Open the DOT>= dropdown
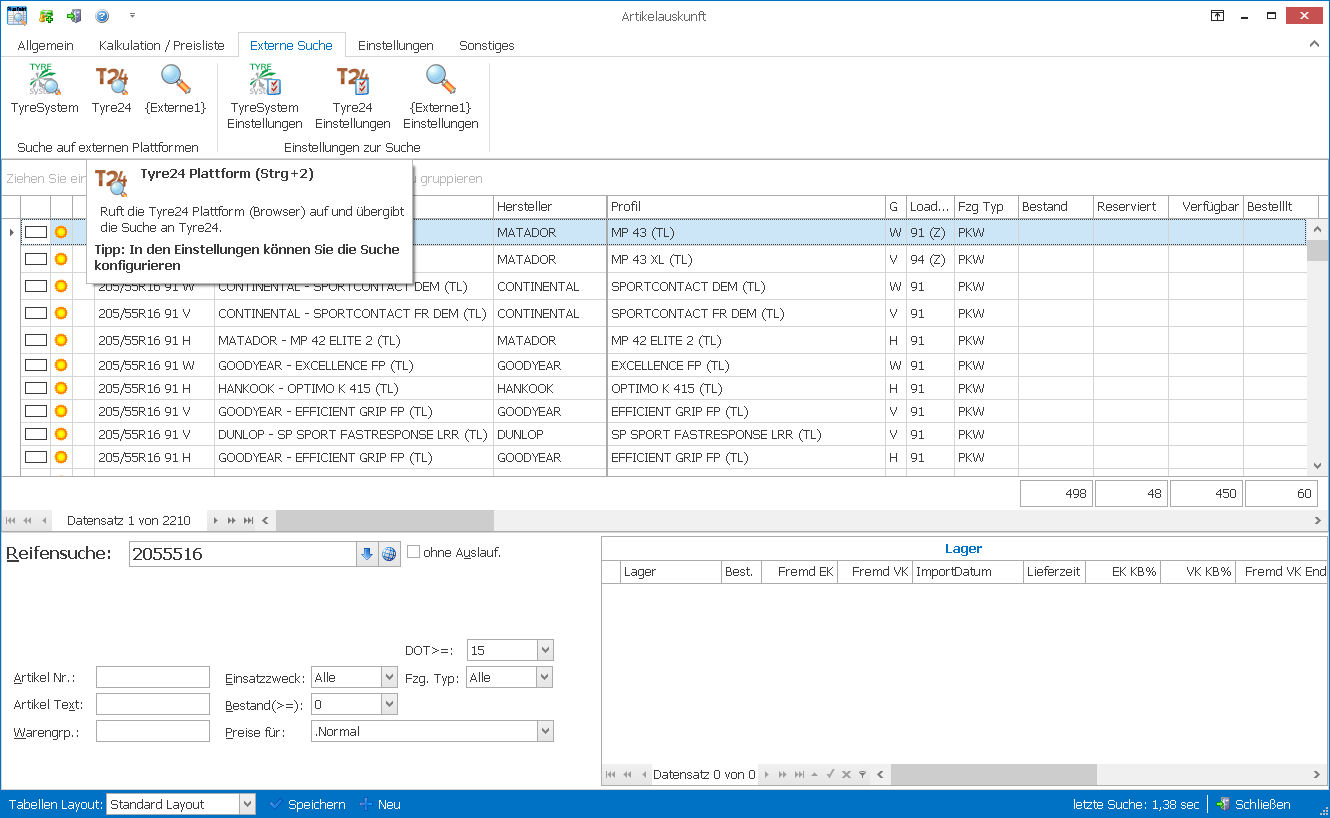 click(545, 651)
